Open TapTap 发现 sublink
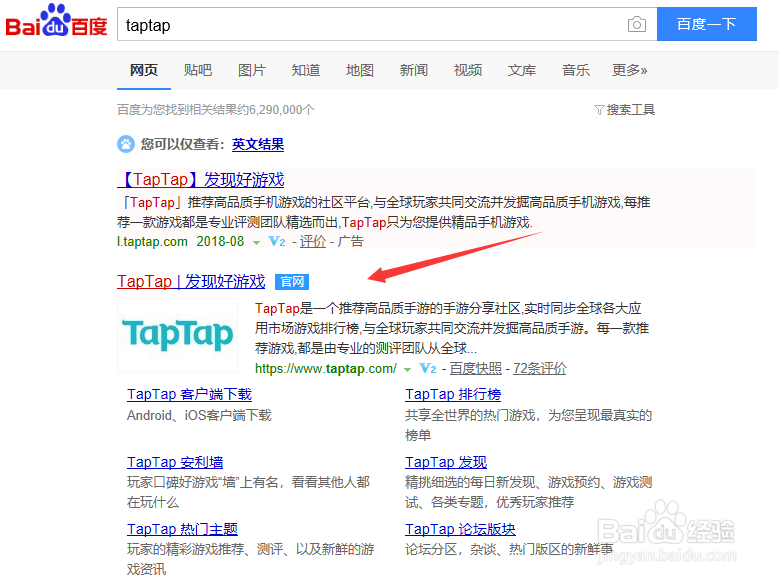Viewport: 779px width, 583px height. coord(446,462)
